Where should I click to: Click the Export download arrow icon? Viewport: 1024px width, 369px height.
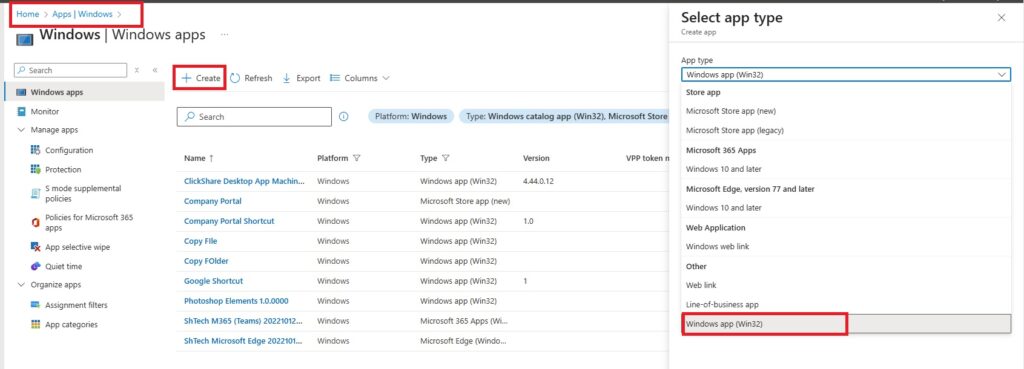[286, 78]
